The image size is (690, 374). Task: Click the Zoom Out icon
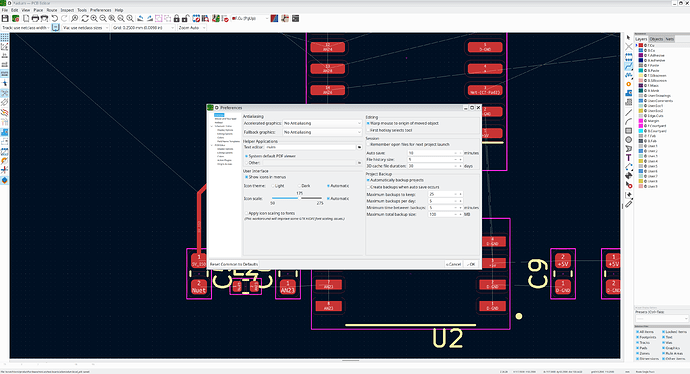(x=103, y=18)
